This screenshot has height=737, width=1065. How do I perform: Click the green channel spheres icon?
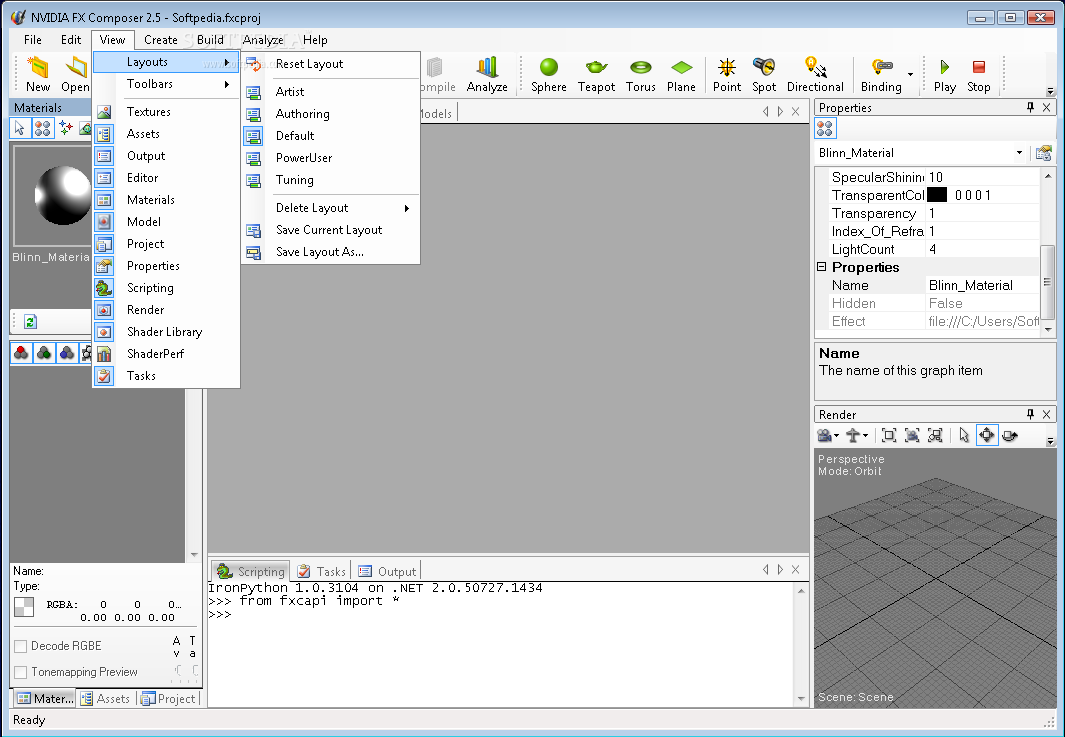[44, 353]
